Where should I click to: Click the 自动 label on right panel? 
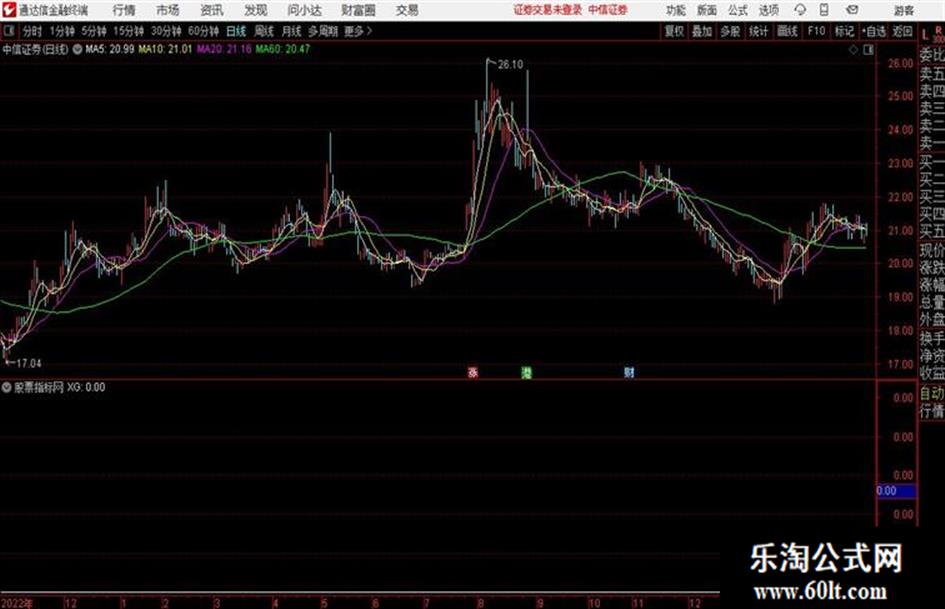(x=932, y=394)
